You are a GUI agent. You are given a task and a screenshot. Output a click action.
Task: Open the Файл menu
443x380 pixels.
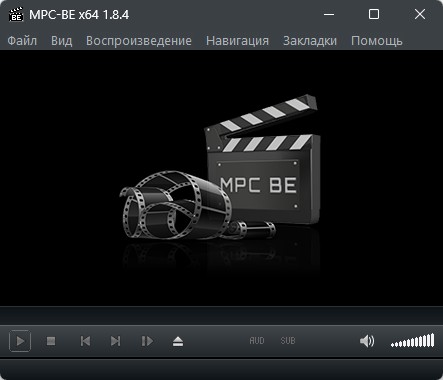(22, 41)
